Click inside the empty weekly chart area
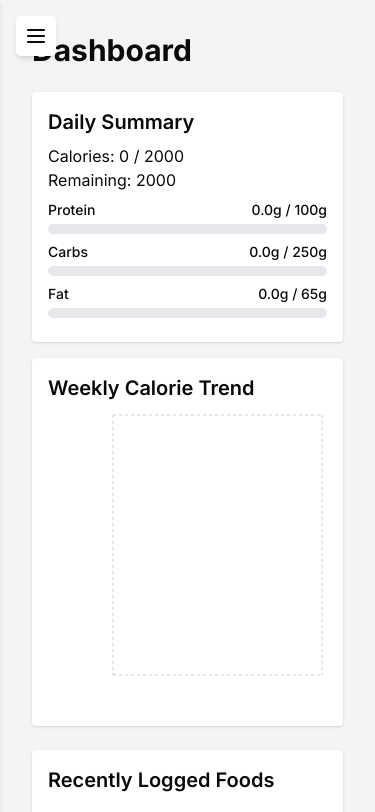Image resolution: width=375 pixels, height=812 pixels. (x=218, y=545)
